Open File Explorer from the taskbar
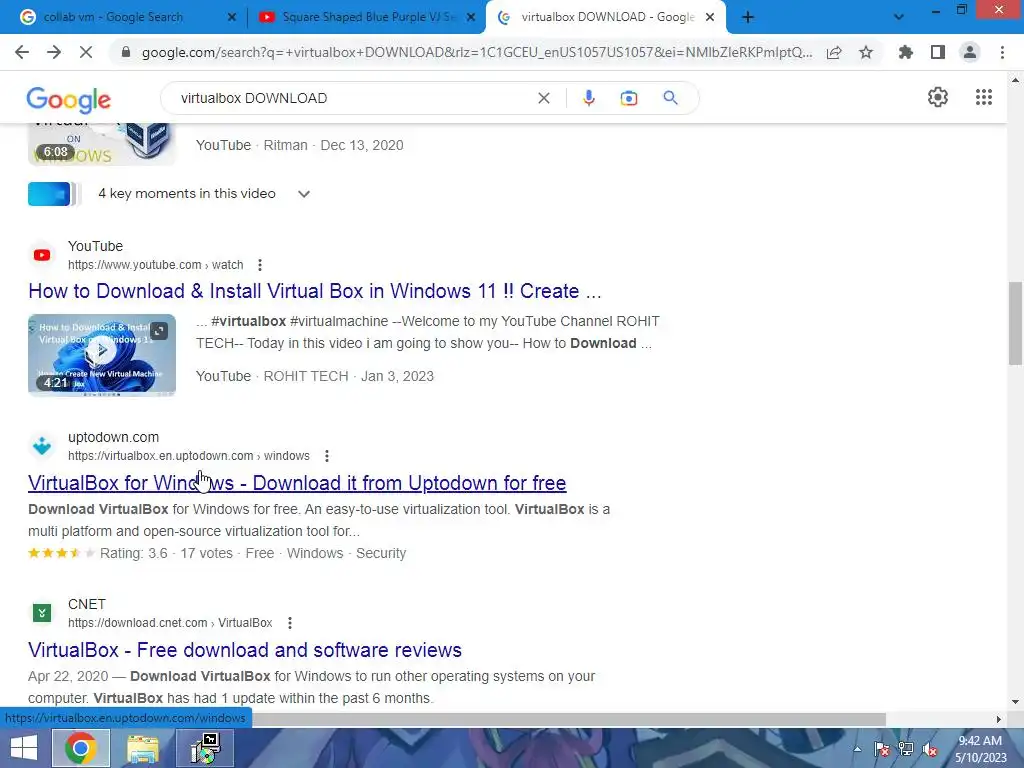 (143, 748)
